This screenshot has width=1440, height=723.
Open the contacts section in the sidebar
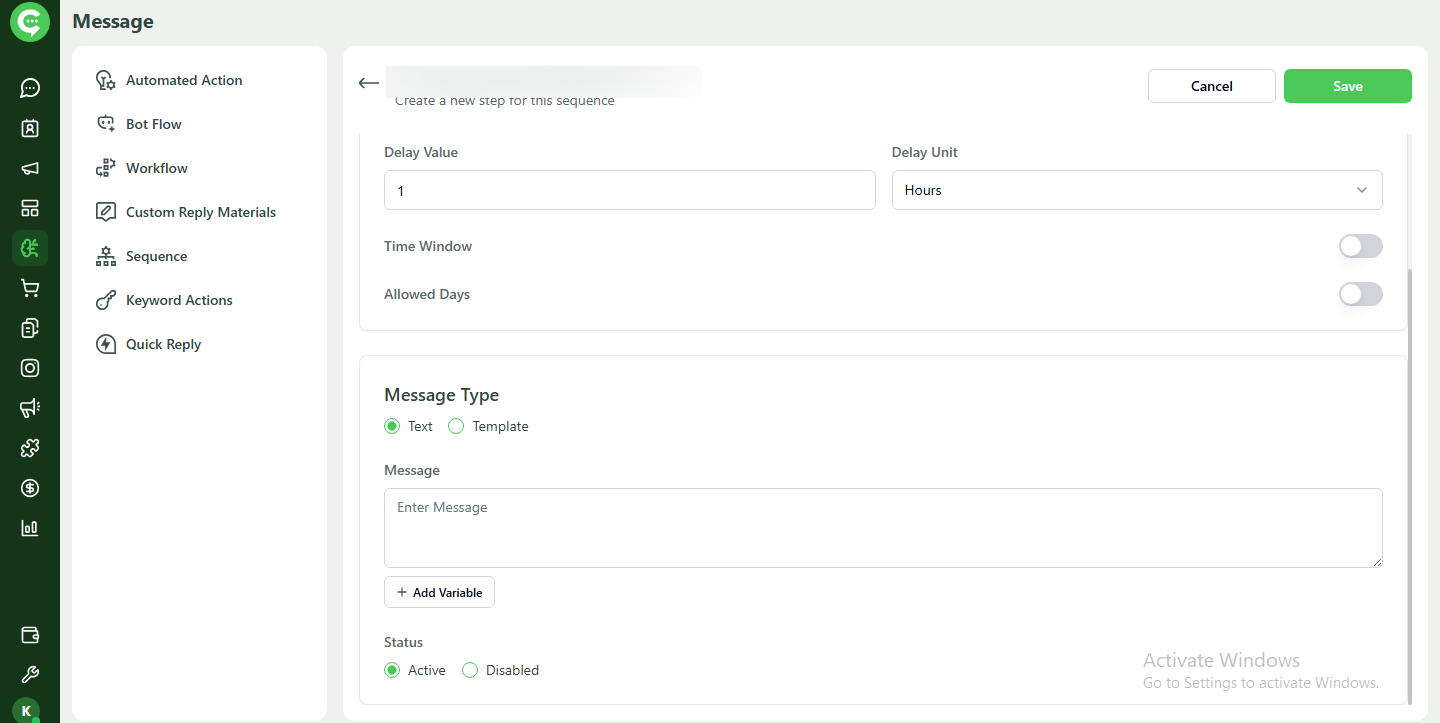tap(29, 128)
